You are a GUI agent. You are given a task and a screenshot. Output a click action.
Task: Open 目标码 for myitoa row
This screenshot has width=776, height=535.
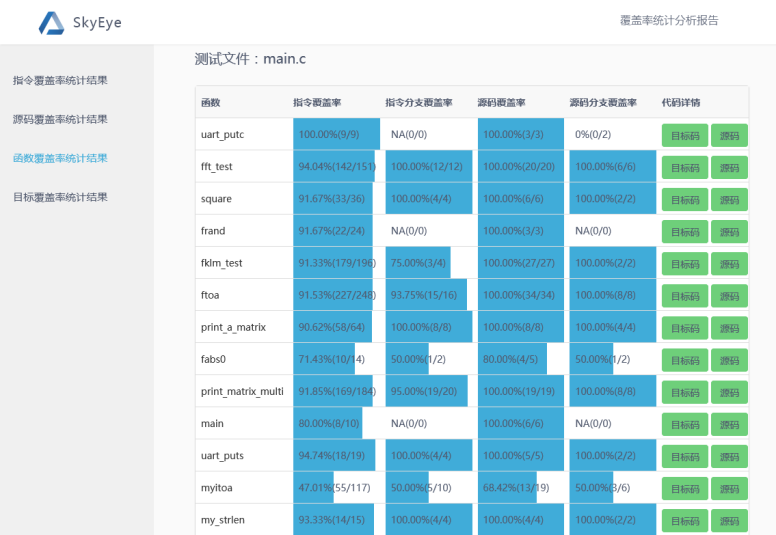point(685,489)
